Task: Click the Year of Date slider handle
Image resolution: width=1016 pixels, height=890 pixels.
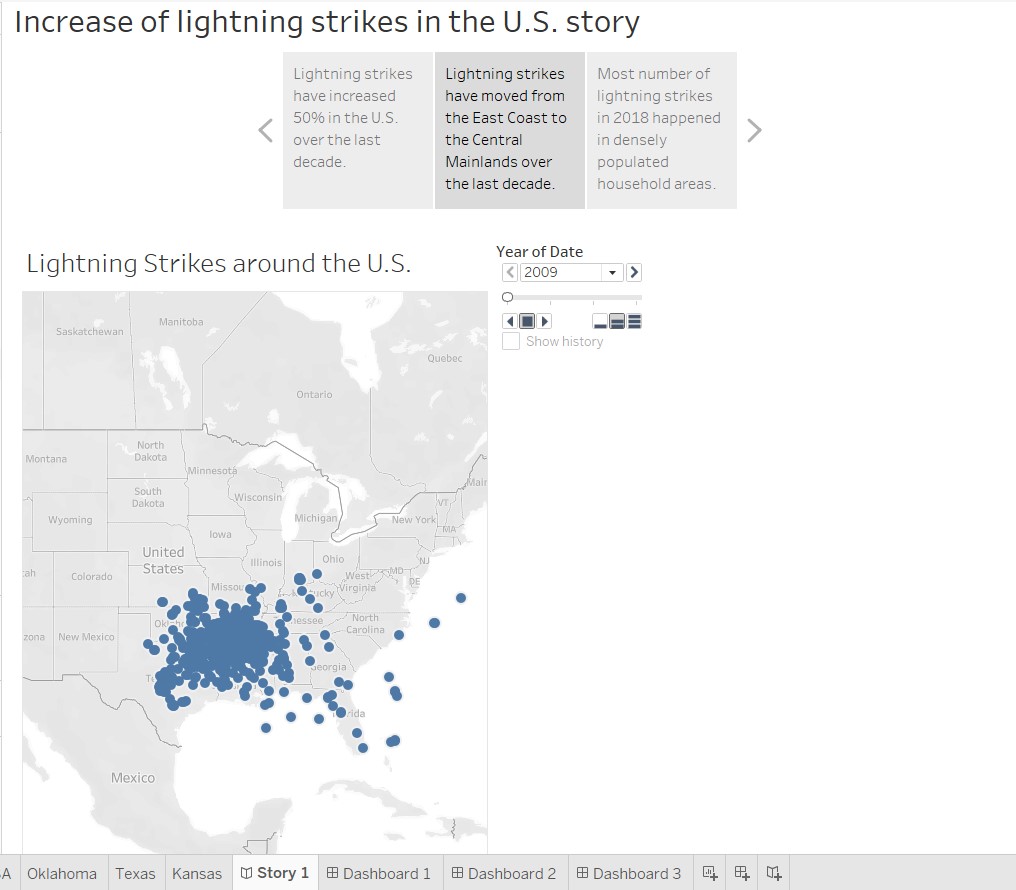Action: tap(507, 296)
